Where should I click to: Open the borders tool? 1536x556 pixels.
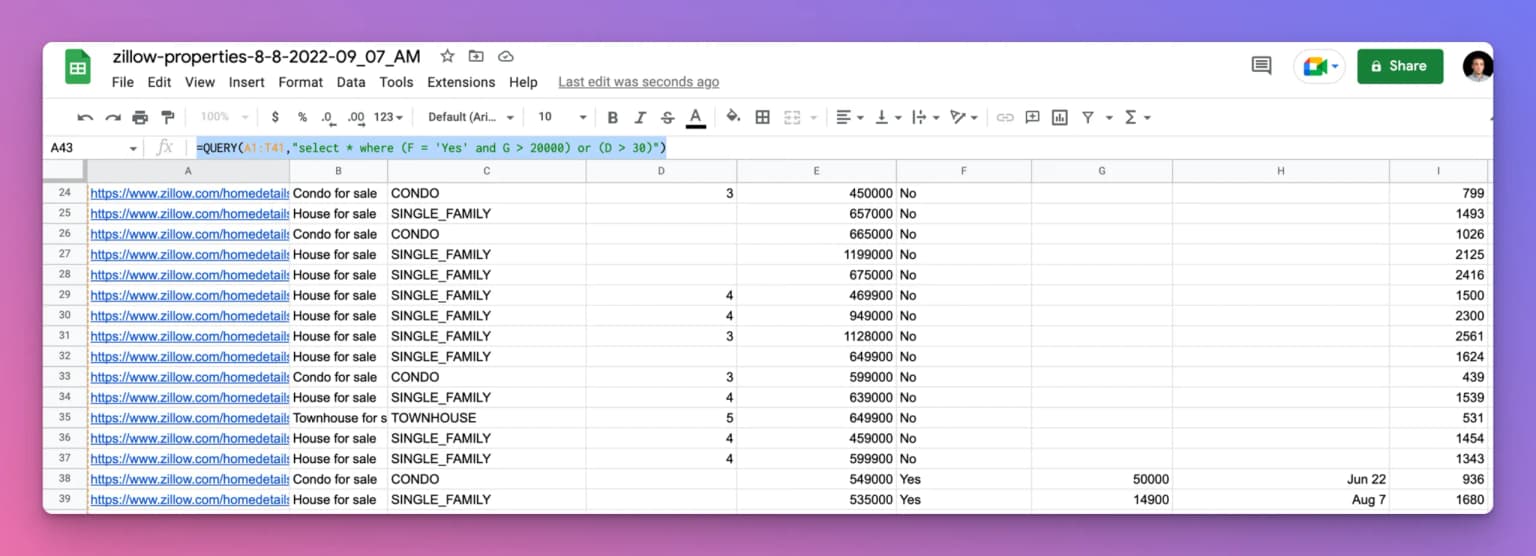point(762,117)
